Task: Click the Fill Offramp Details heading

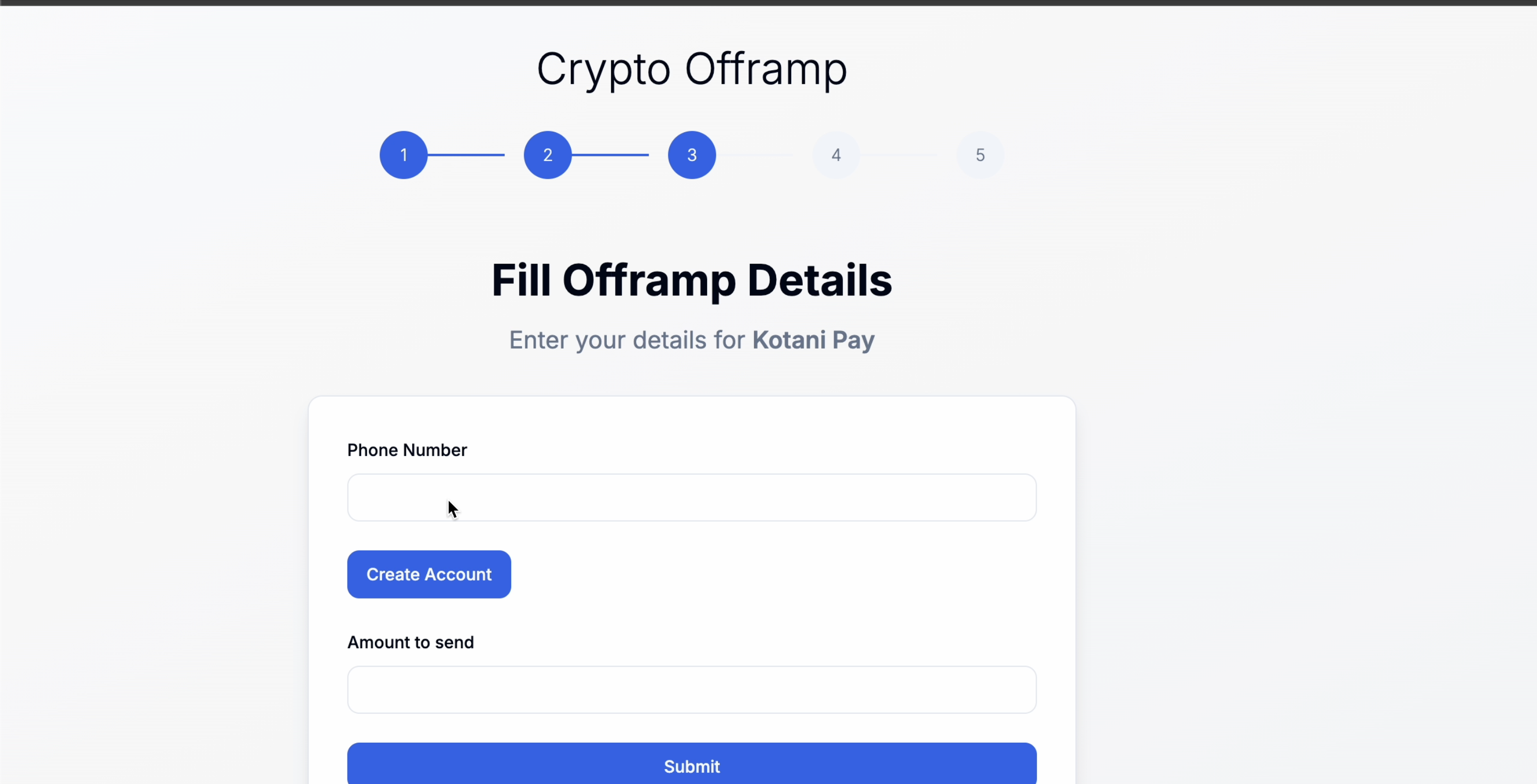Action: (x=692, y=280)
